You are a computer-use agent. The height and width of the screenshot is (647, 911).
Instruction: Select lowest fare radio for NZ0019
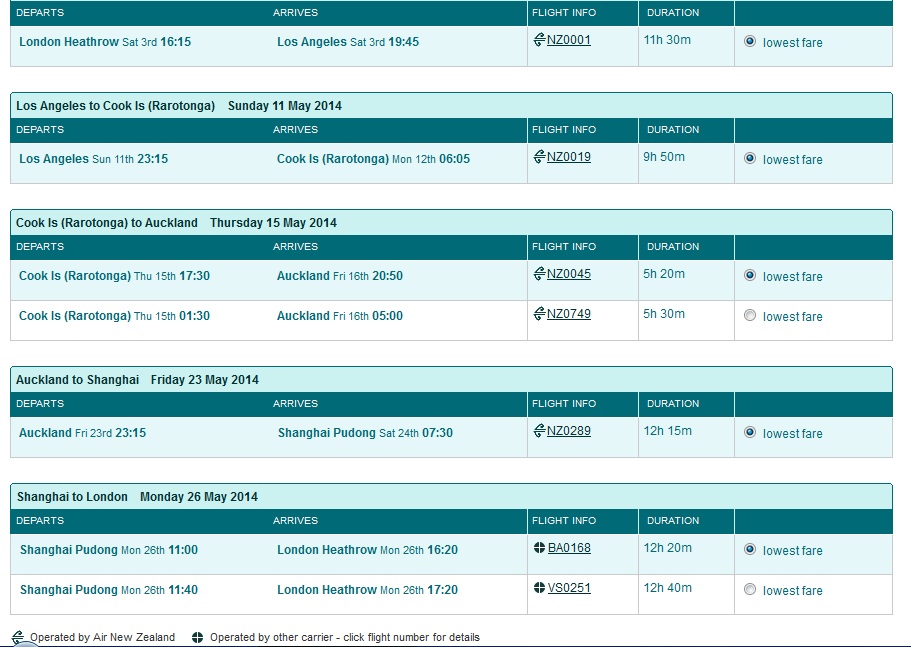[x=750, y=158]
